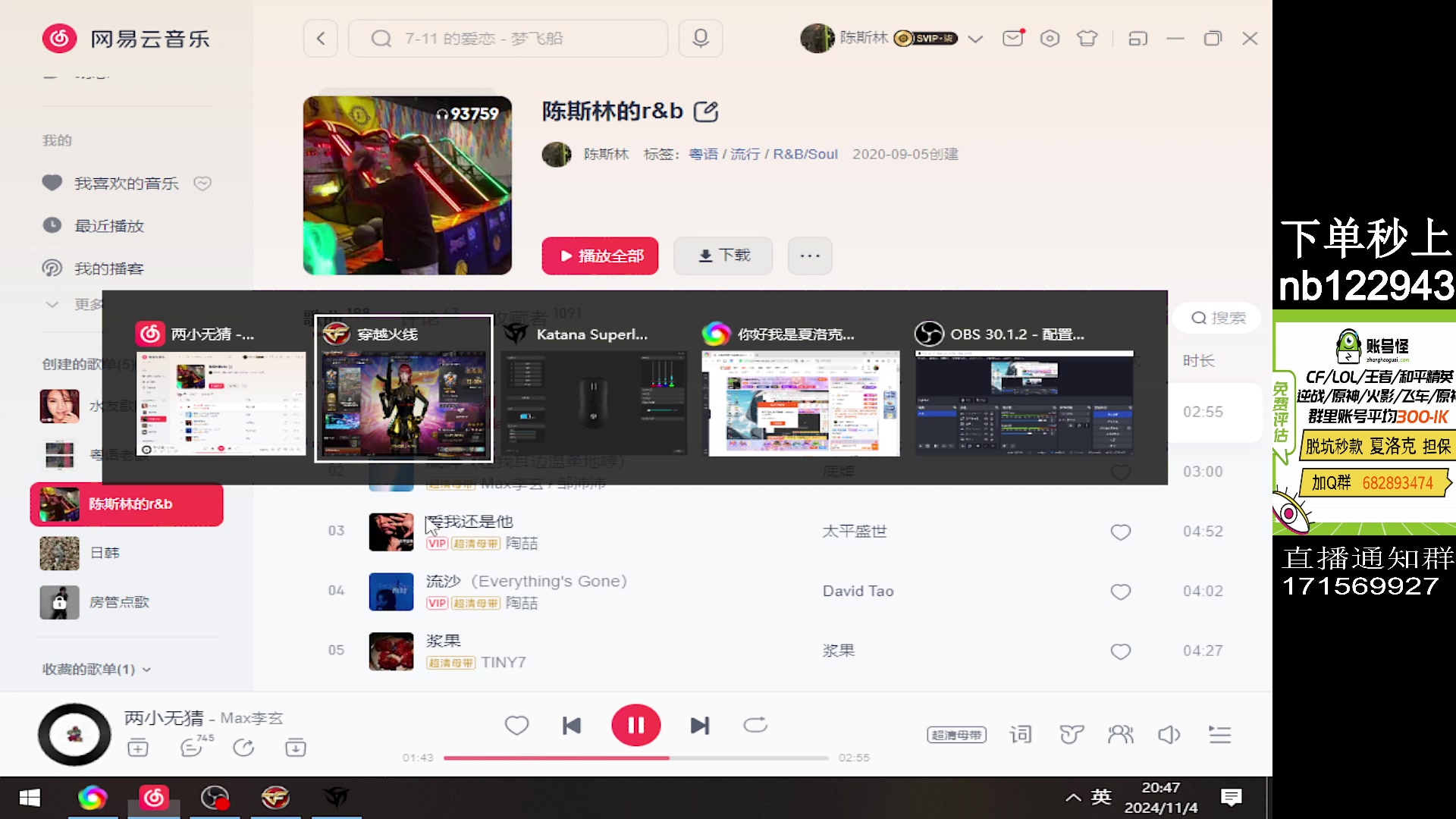1456x819 pixels.
Task: Click the 播放全部 button
Action: click(x=600, y=256)
